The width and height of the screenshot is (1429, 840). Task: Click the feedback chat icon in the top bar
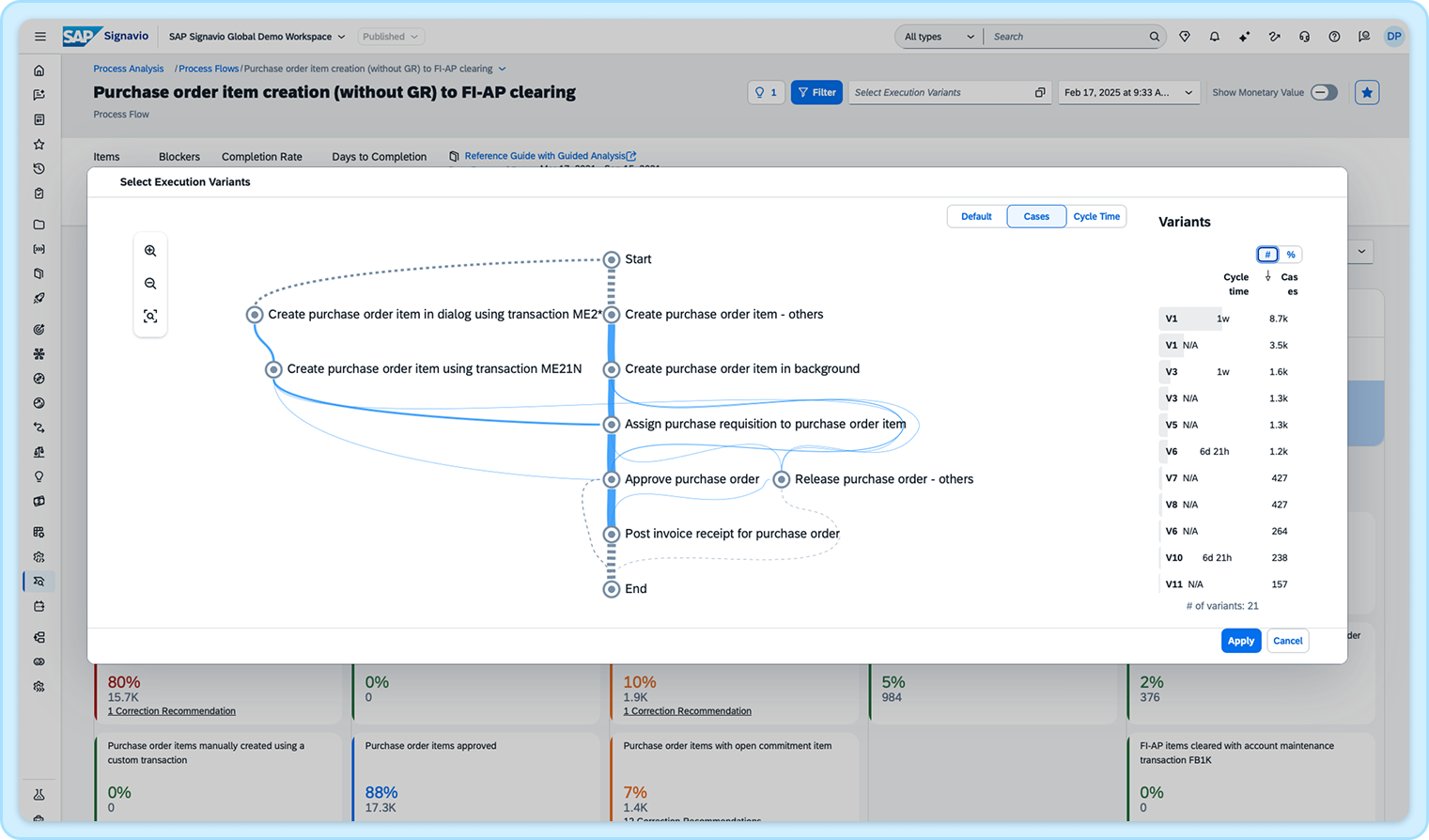(1364, 37)
